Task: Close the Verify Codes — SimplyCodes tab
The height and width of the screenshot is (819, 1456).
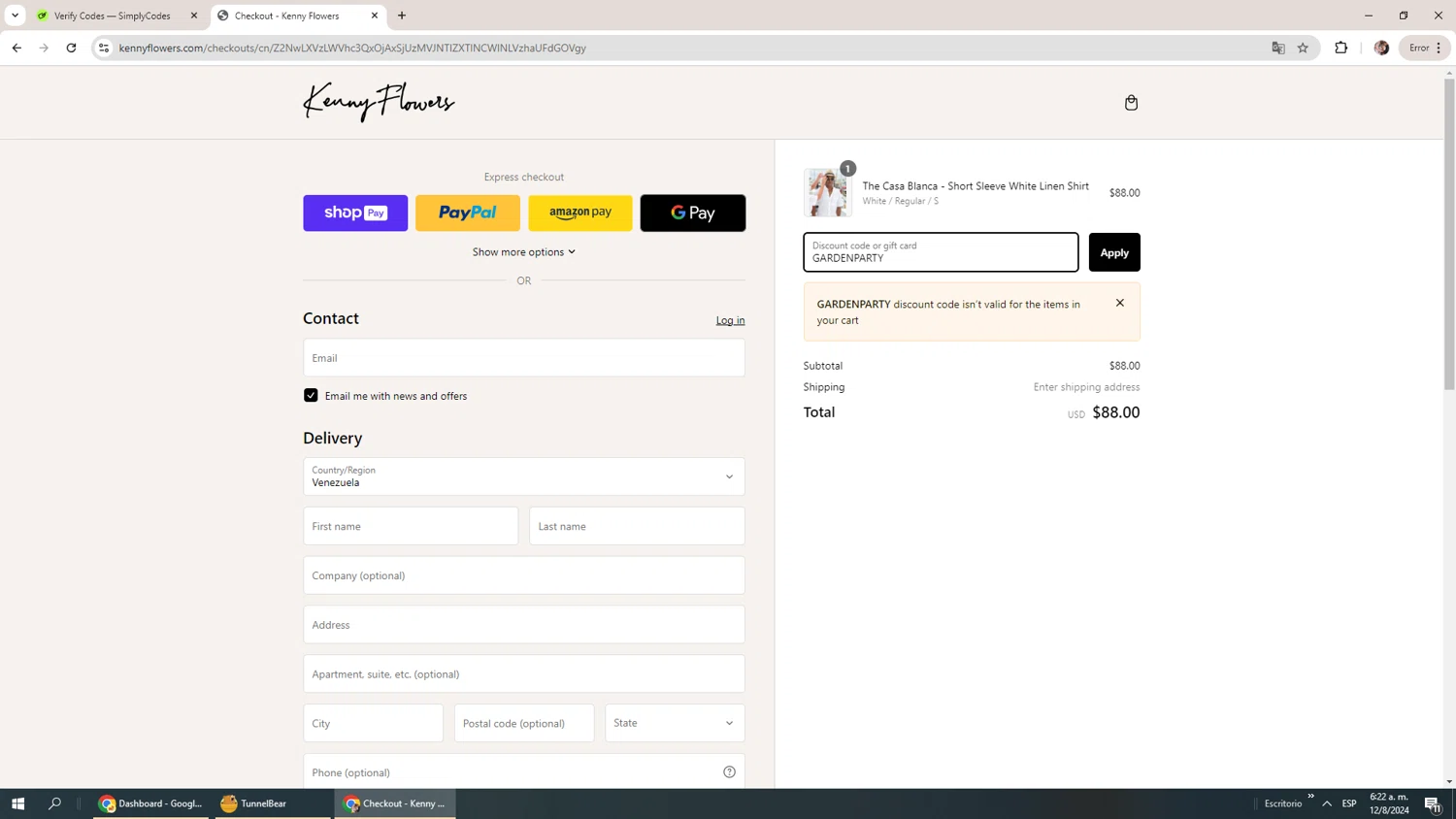Action: (x=193, y=16)
